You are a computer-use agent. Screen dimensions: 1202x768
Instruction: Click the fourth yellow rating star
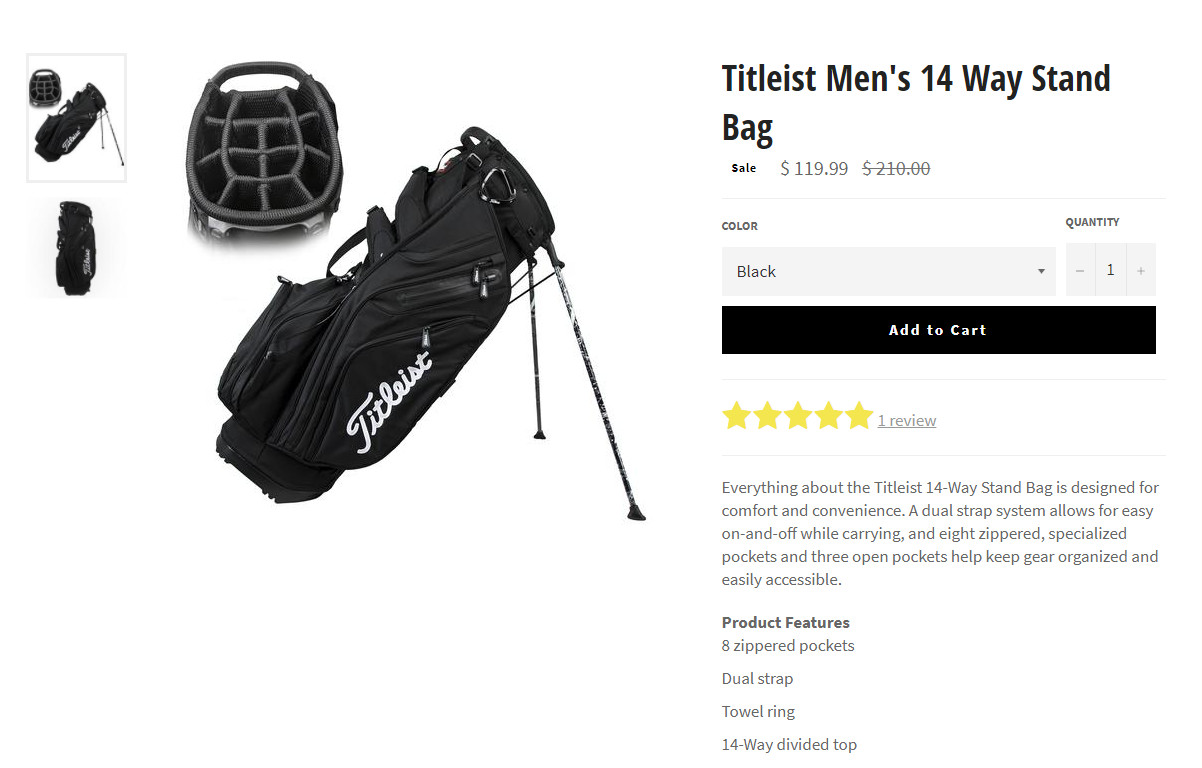click(829, 417)
